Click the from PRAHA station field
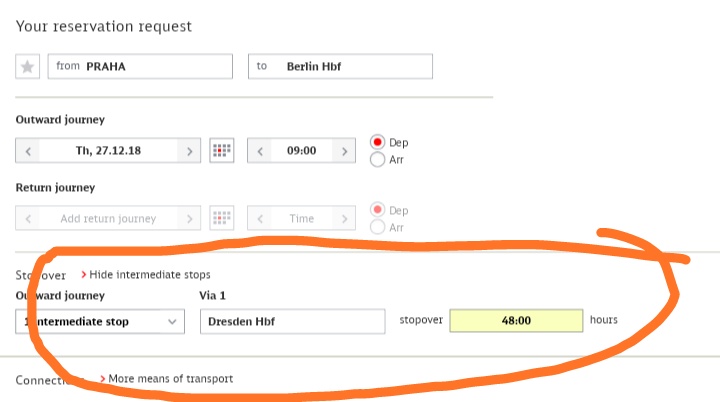720x402 pixels. tap(140, 67)
